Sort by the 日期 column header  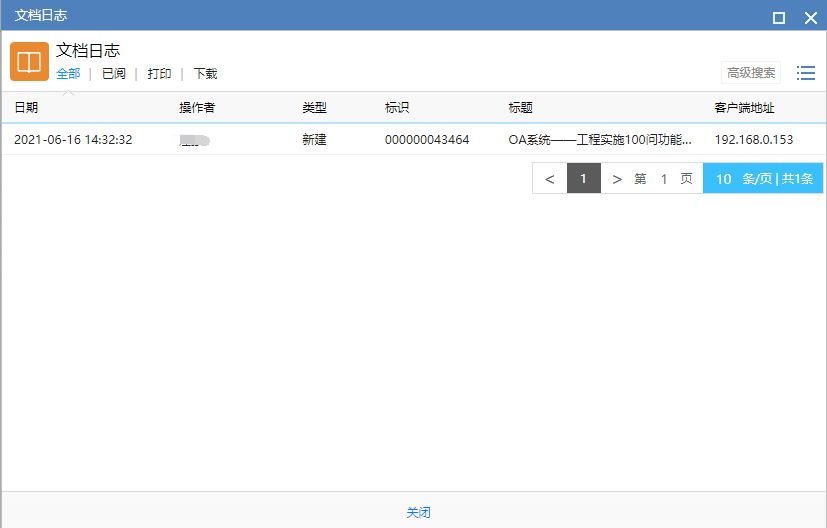tap(26, 108)
